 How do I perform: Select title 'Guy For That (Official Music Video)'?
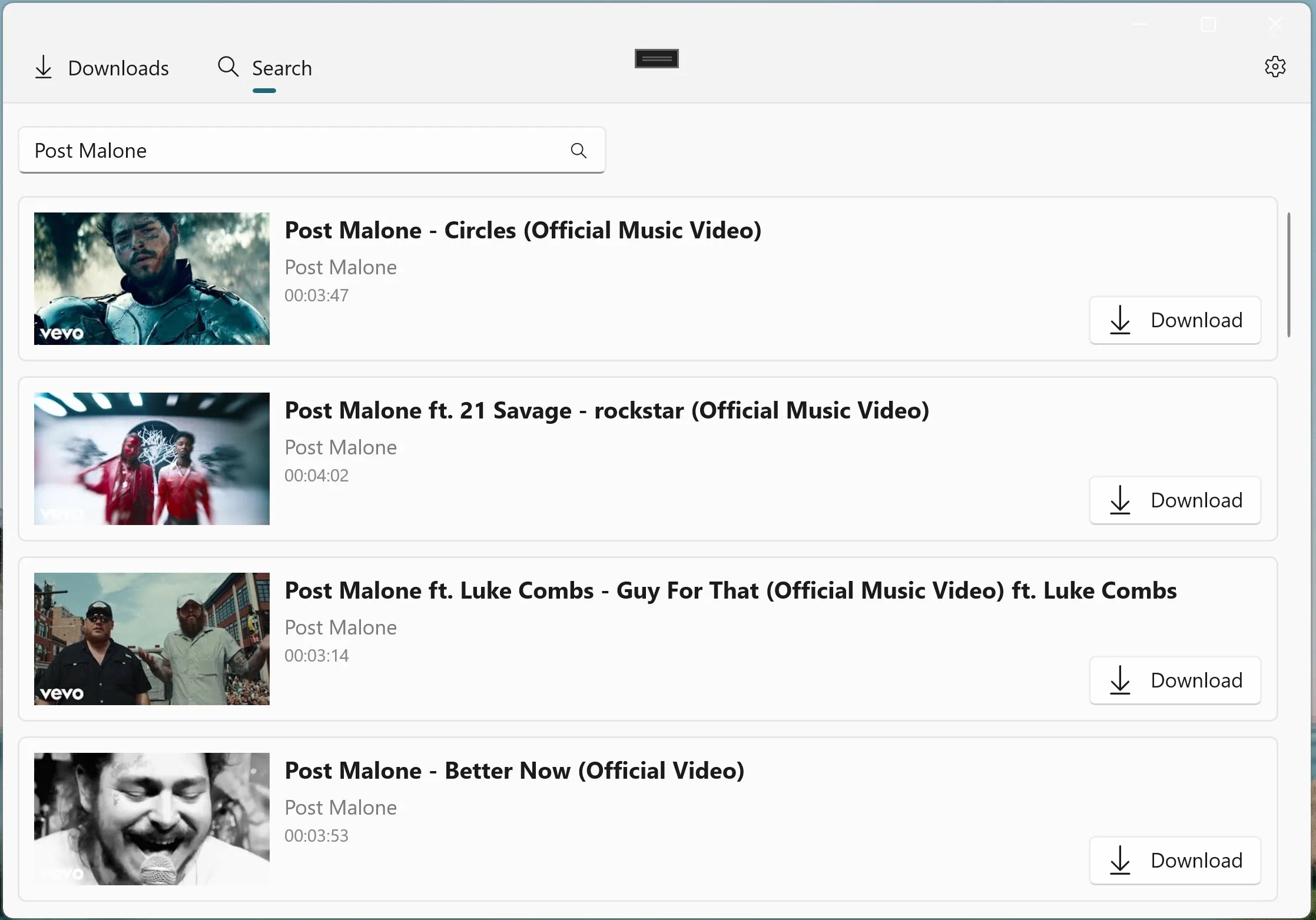(x=810, y=590)
